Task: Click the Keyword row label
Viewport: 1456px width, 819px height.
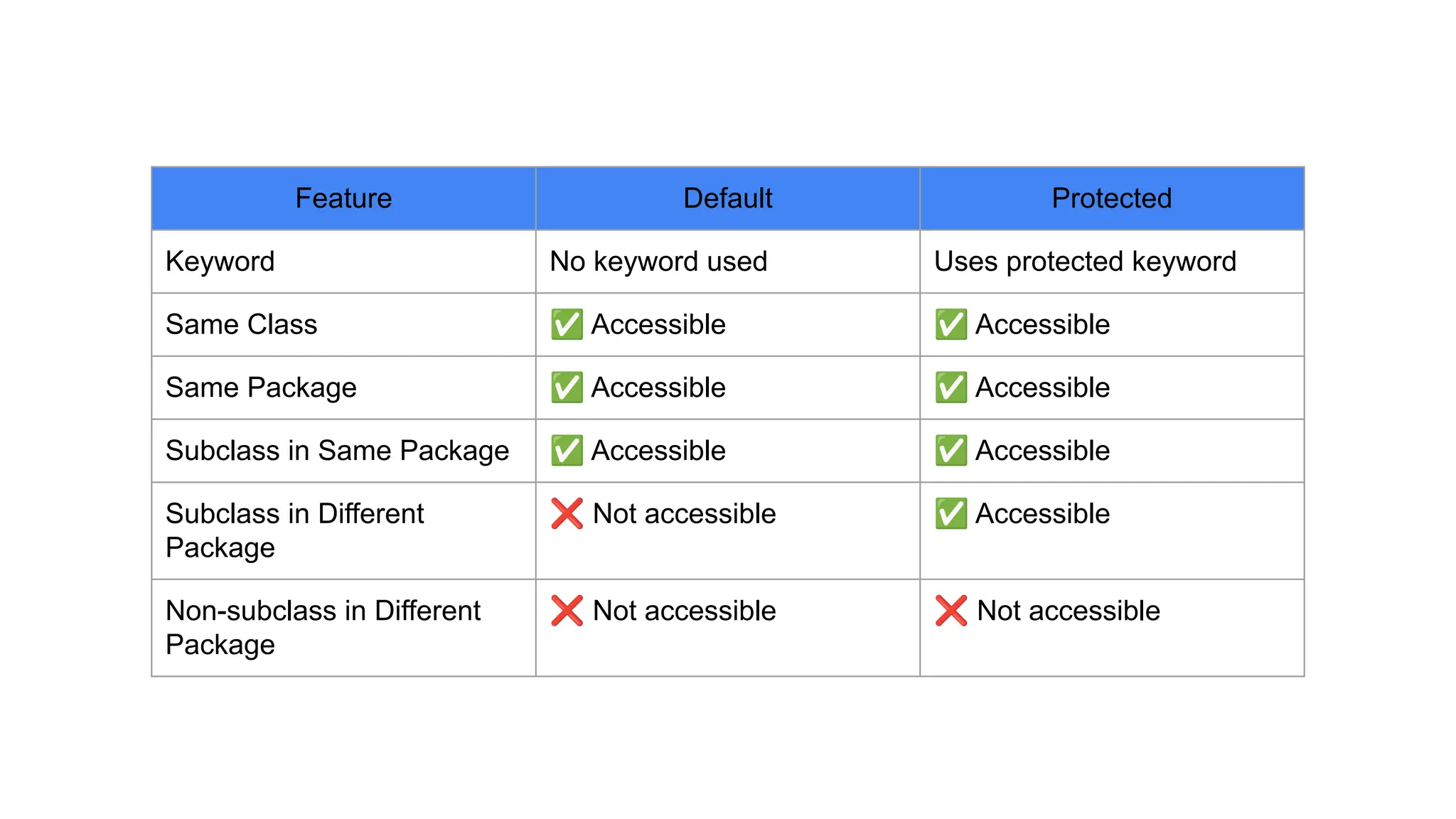Action: [x=220, y=262]
